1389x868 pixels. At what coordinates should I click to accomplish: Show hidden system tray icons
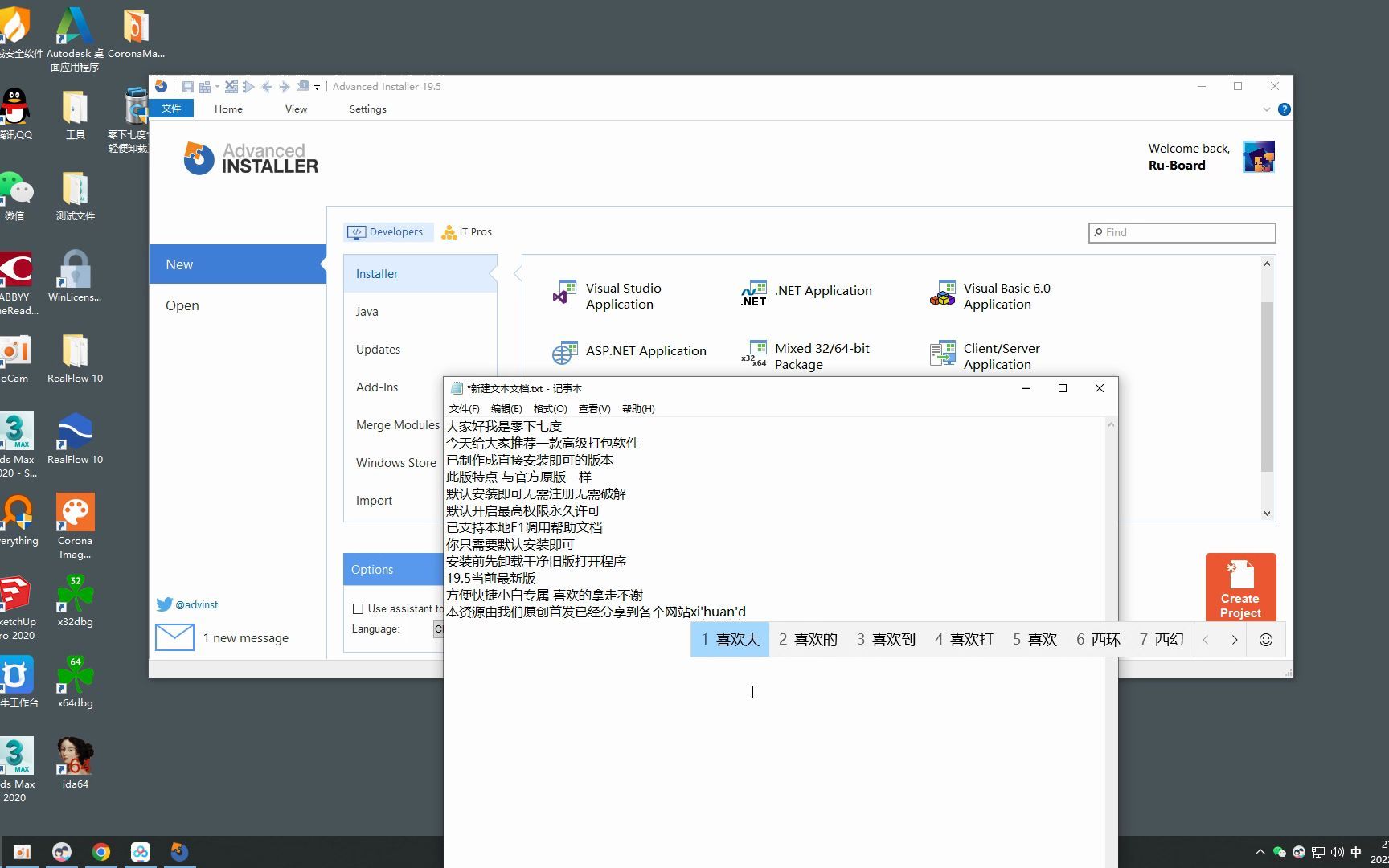1260,852
